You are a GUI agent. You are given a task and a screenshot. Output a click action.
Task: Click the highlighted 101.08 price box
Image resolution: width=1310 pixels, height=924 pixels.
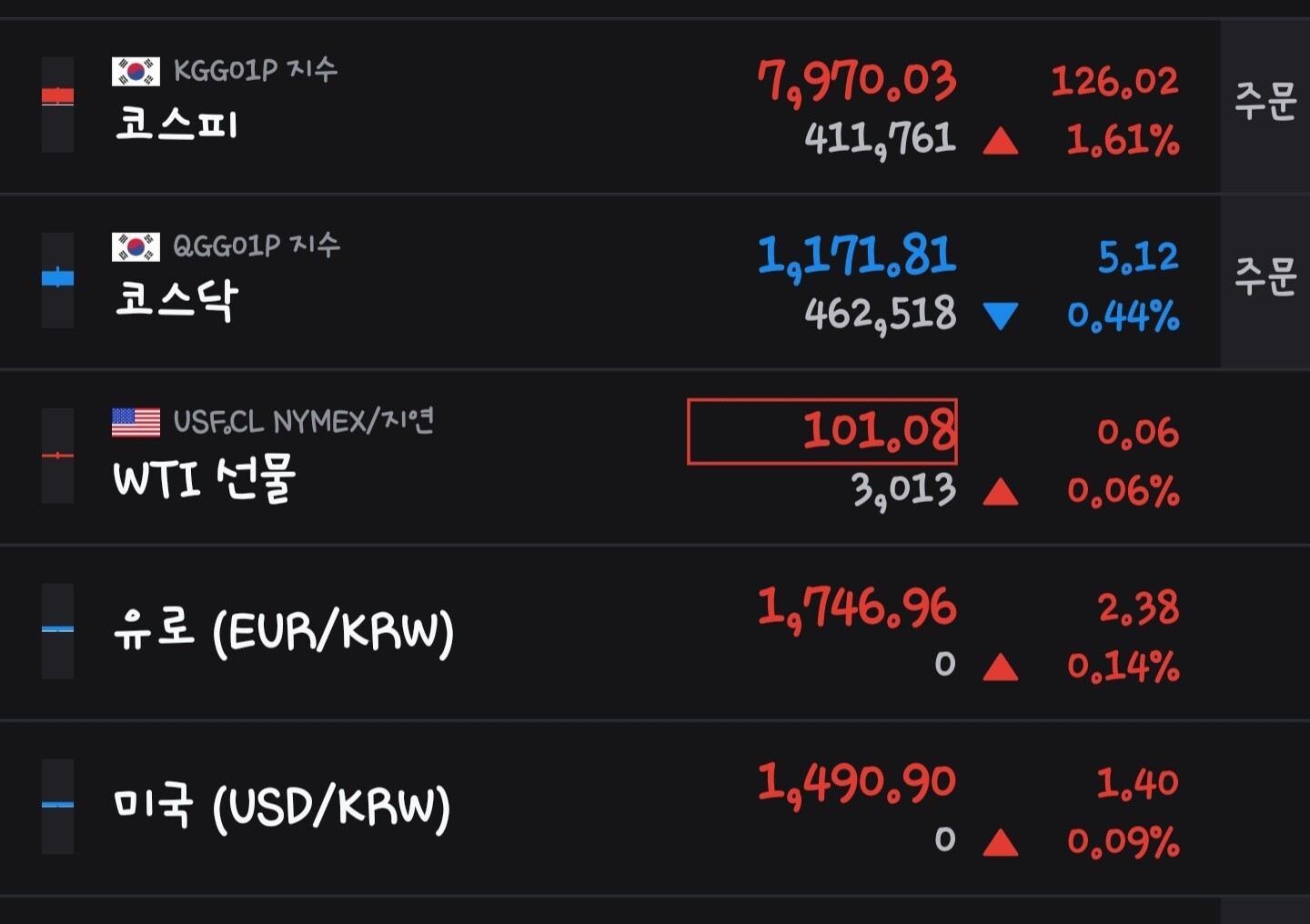point(822,431)
